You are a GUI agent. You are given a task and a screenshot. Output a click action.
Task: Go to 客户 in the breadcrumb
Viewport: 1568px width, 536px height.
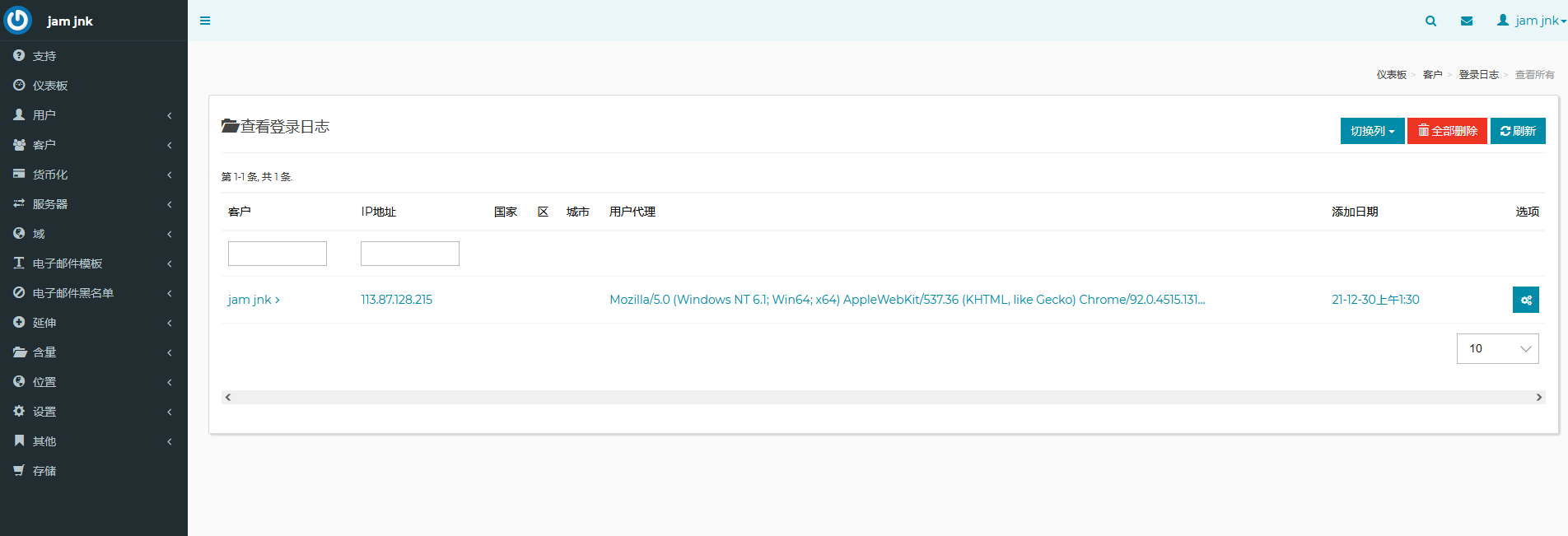[x=1433, y=75]
